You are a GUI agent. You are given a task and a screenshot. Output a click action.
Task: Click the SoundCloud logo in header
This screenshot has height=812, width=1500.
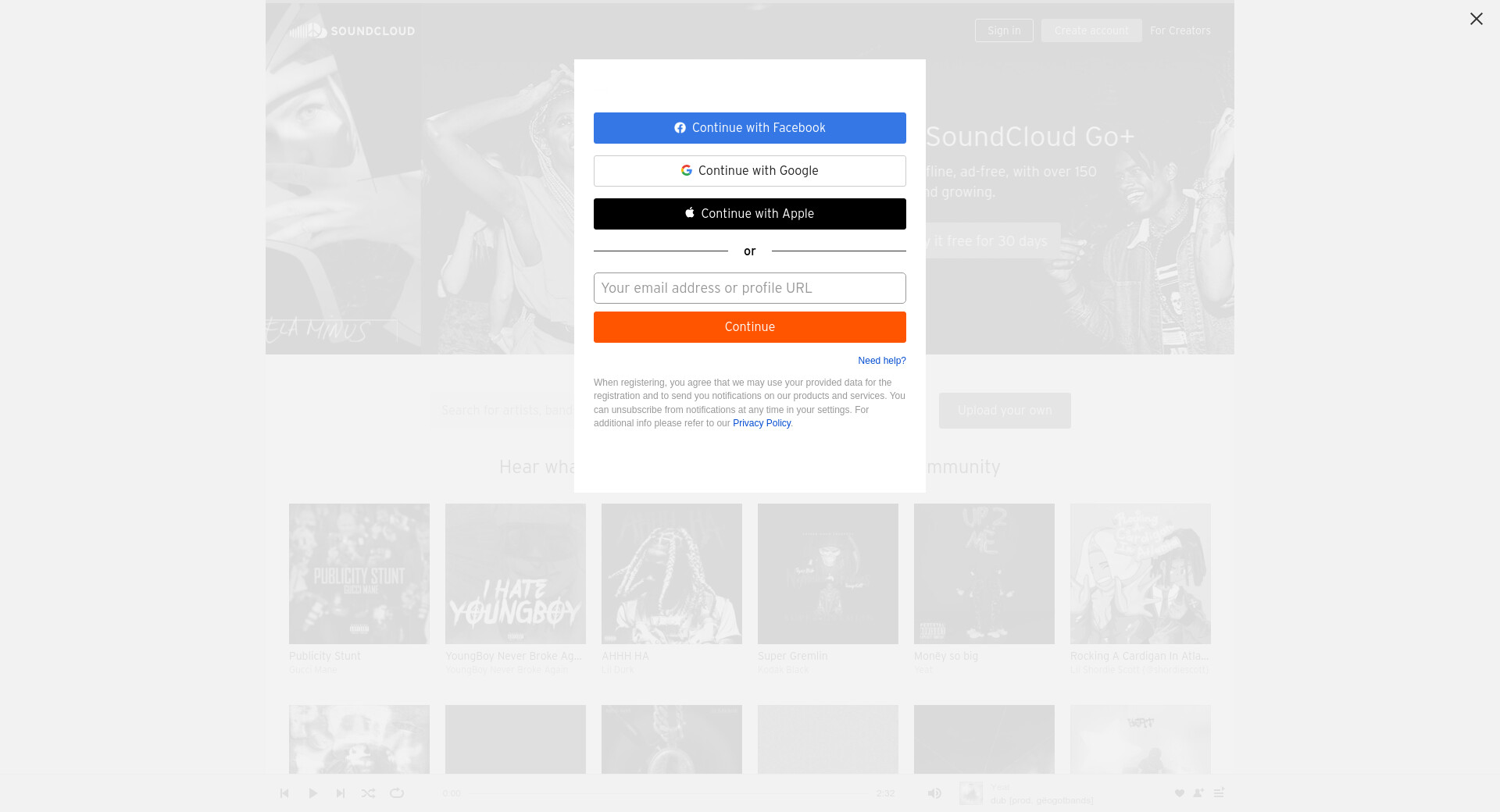(x=352, y=31)
